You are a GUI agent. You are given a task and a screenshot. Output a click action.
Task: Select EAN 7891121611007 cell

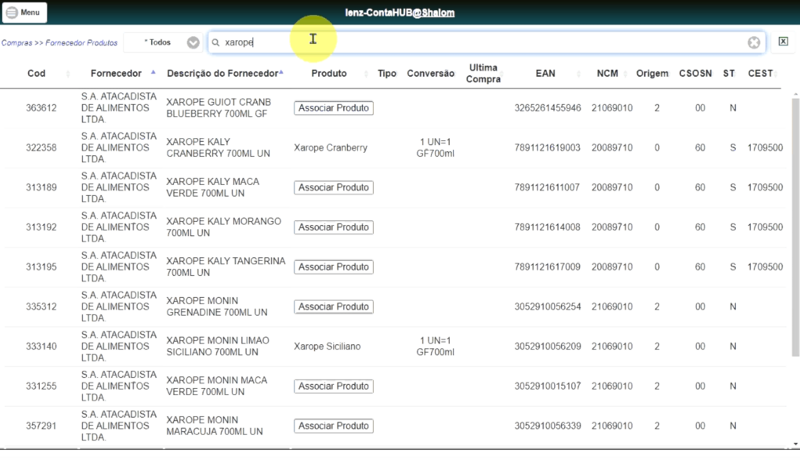(547, 188)
